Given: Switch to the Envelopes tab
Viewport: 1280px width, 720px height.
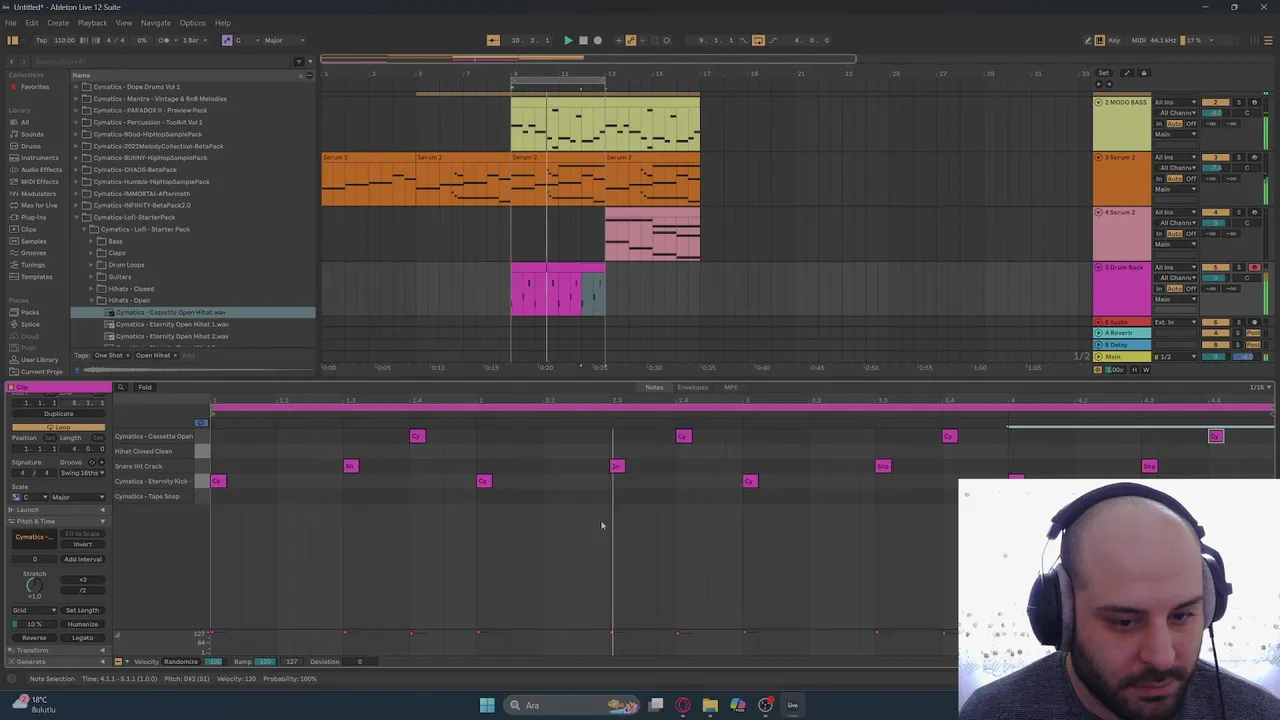Looking at the screenshot, I should click(x=692, y=387).
